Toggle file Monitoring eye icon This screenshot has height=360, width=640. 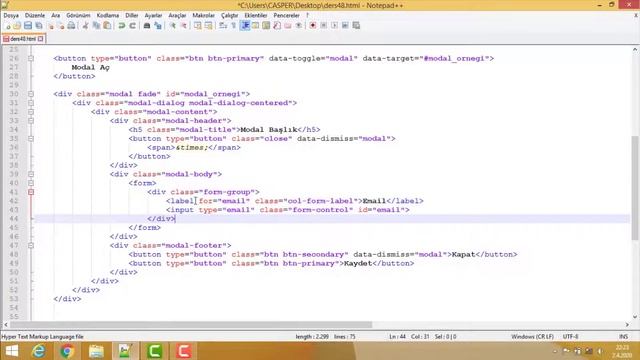click(x=299, y=26)
